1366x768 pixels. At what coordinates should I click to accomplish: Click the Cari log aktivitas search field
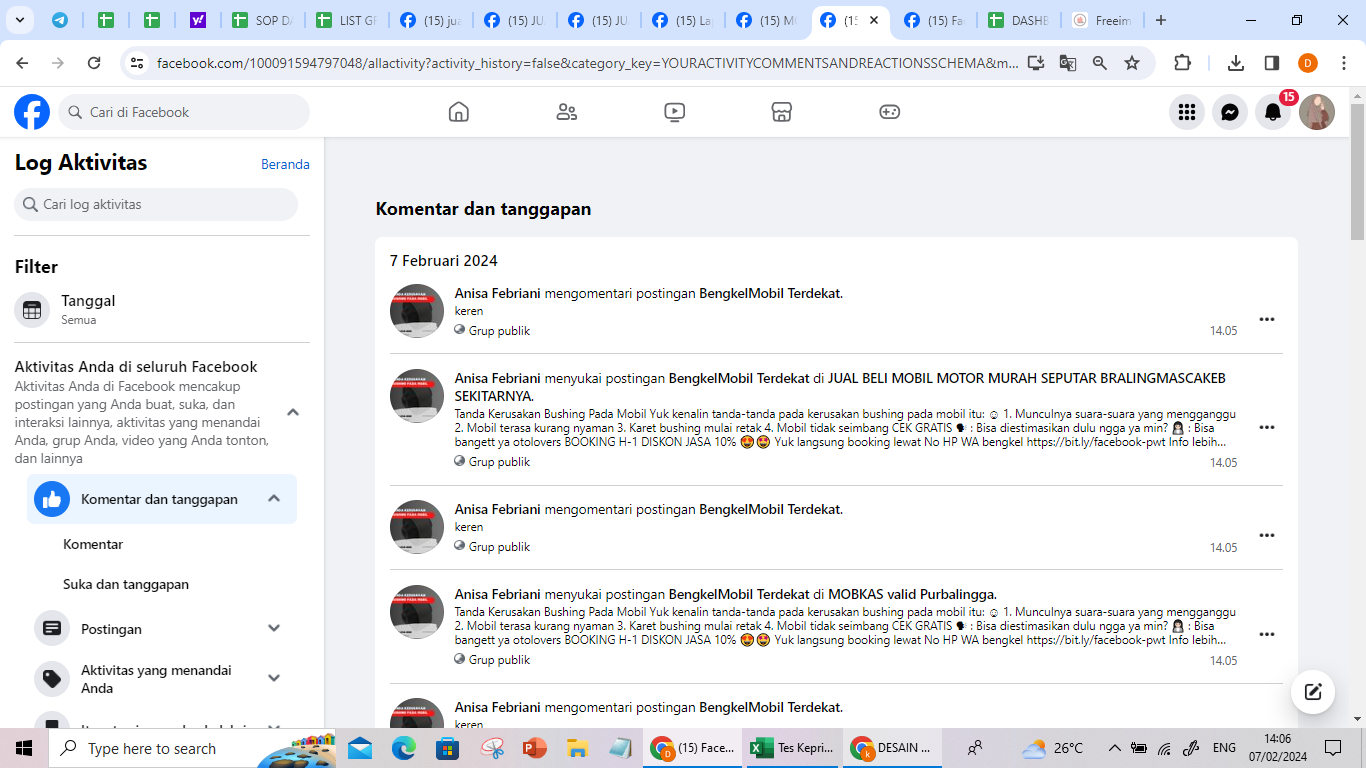(x=156, y=204)
